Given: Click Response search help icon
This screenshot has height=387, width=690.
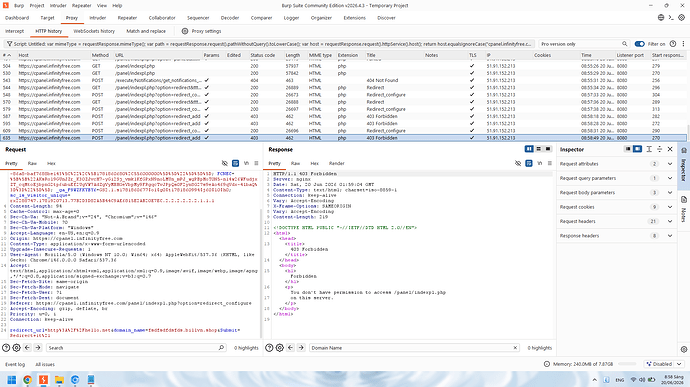Looking at the screenshot, I should (x=269, y=348).
